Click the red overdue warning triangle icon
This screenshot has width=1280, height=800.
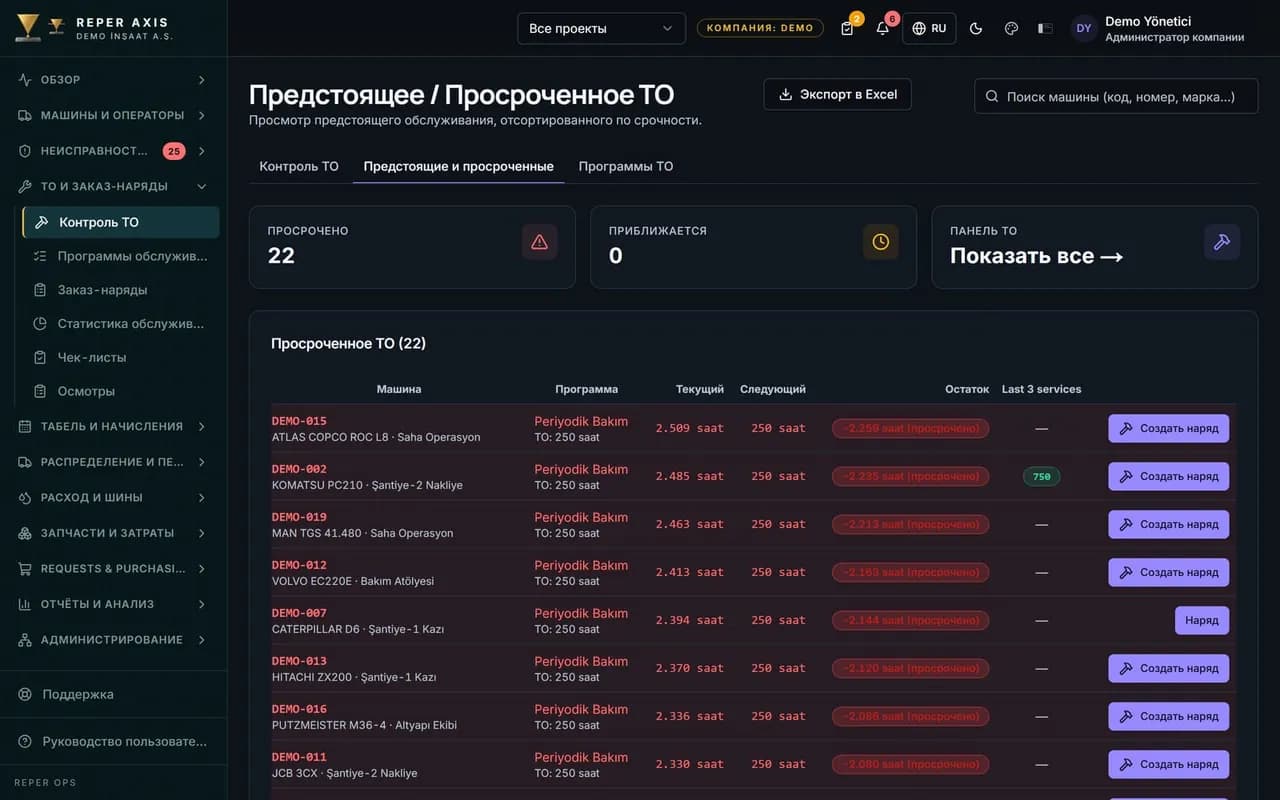coord(540,242)
